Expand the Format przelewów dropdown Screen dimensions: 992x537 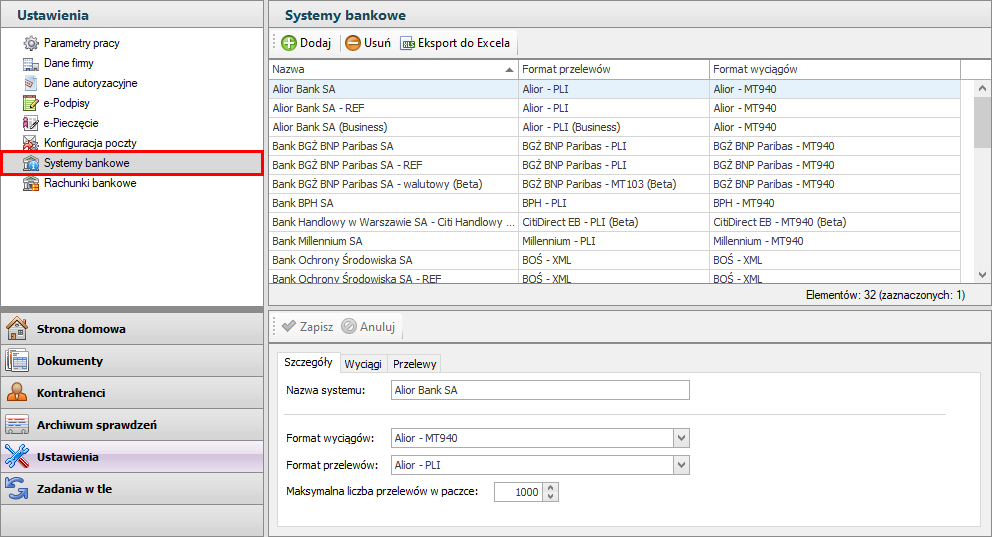pos(681,465)
